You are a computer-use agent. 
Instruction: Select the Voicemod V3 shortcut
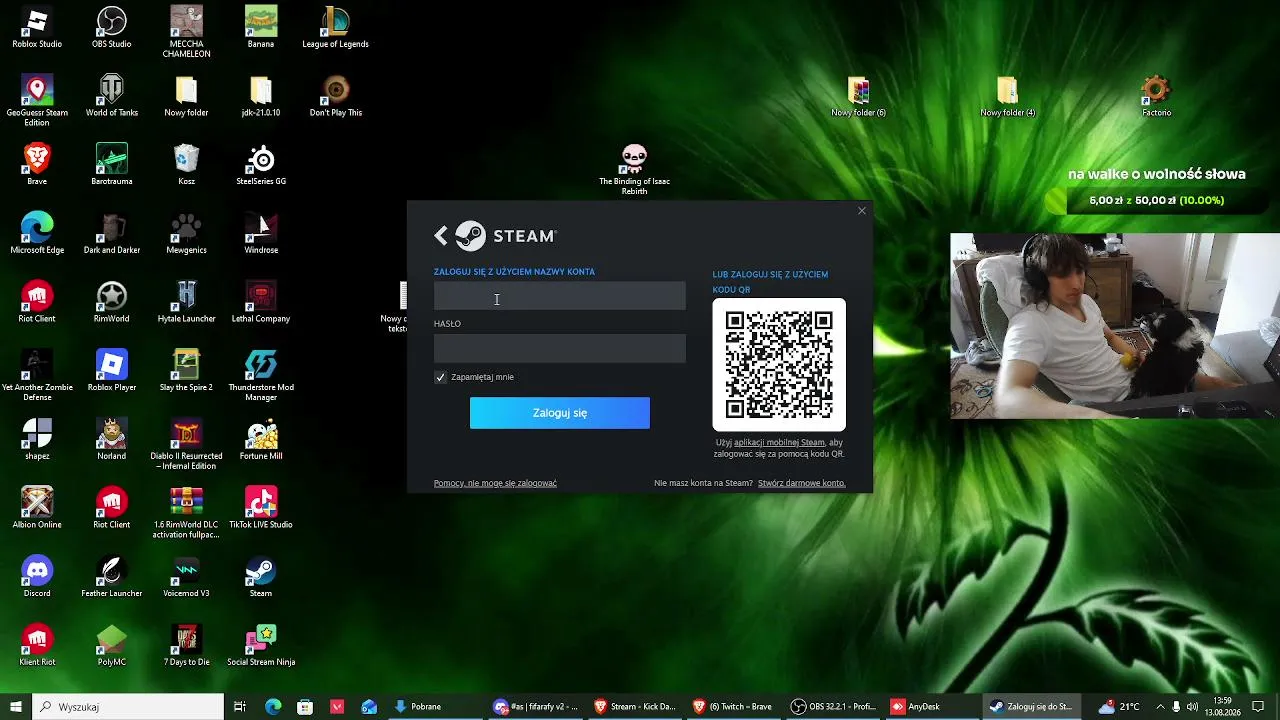click(x=186, y=577)
